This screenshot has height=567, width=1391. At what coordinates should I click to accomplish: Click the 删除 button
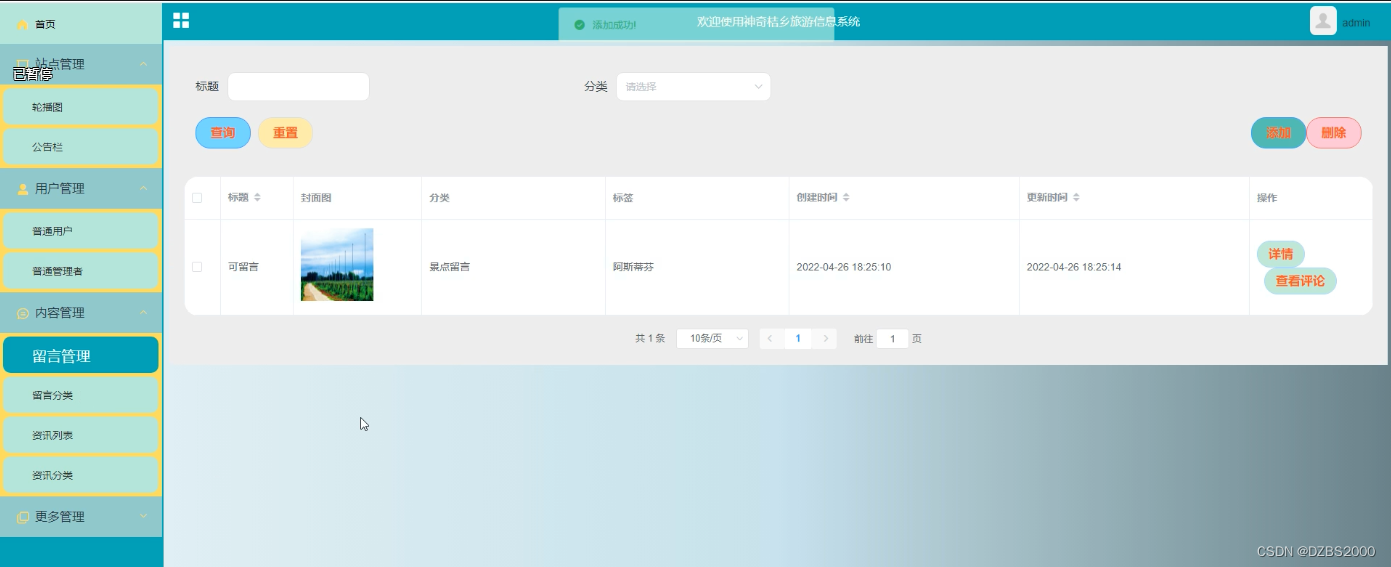coord(1334,133)
